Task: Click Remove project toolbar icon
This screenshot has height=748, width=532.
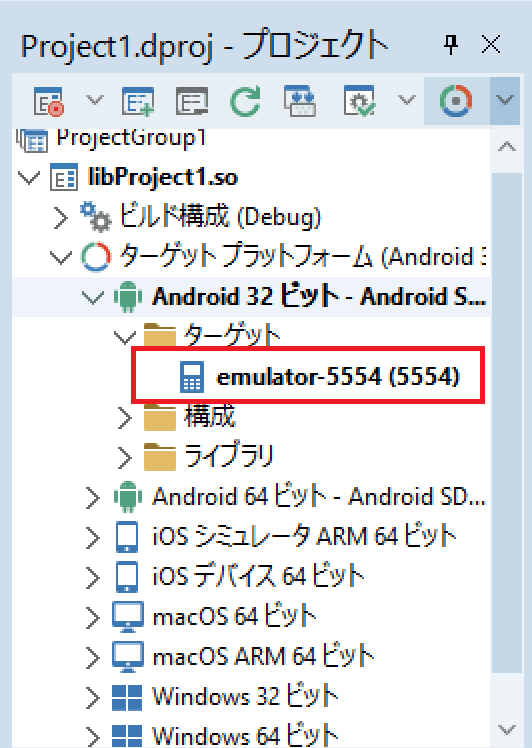Action: [x=192, y=101]
